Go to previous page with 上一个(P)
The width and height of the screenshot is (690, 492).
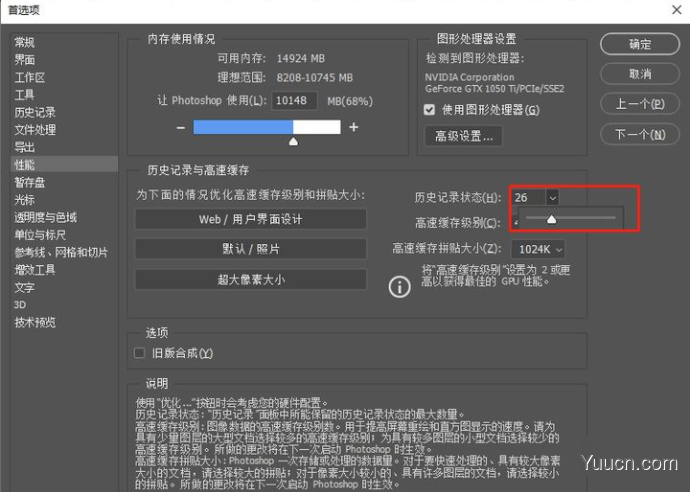click(x=640, y=104)
